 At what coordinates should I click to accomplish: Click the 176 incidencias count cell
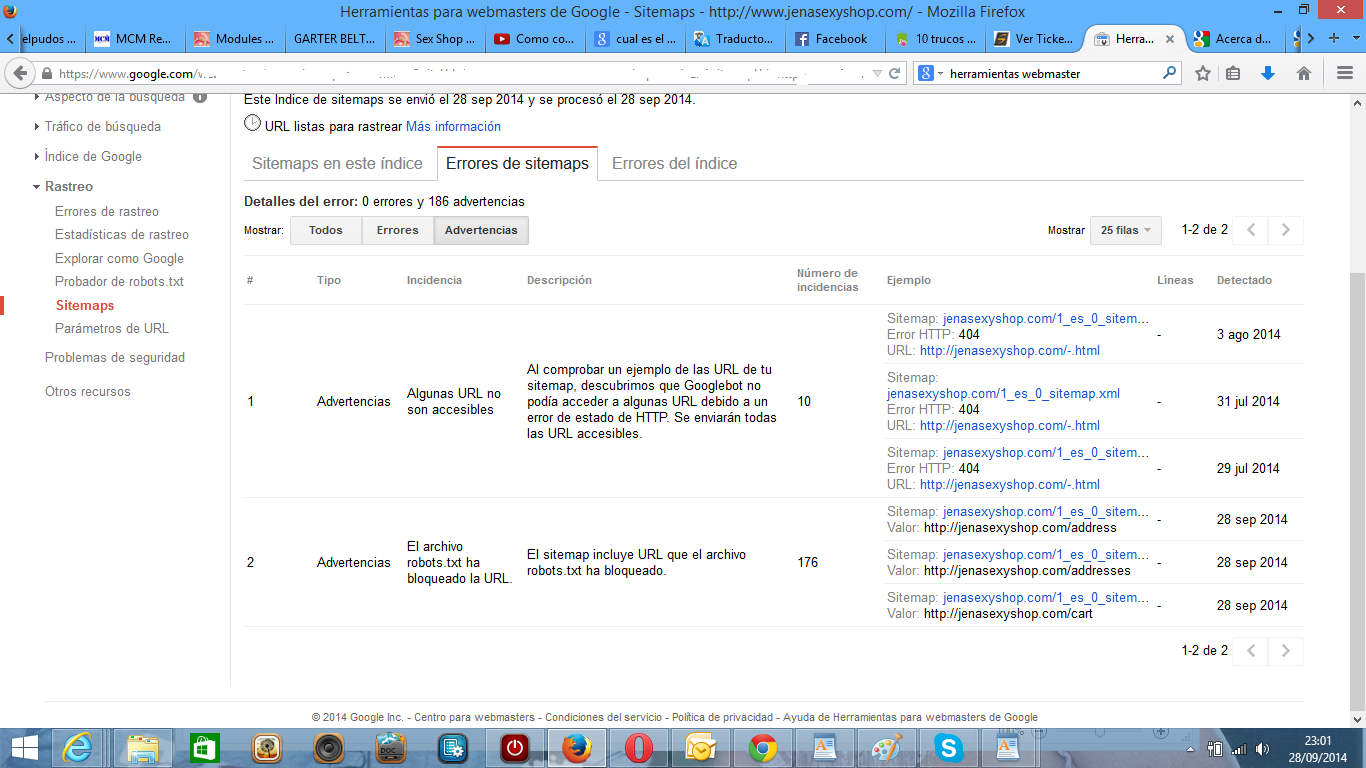[808, 562]
